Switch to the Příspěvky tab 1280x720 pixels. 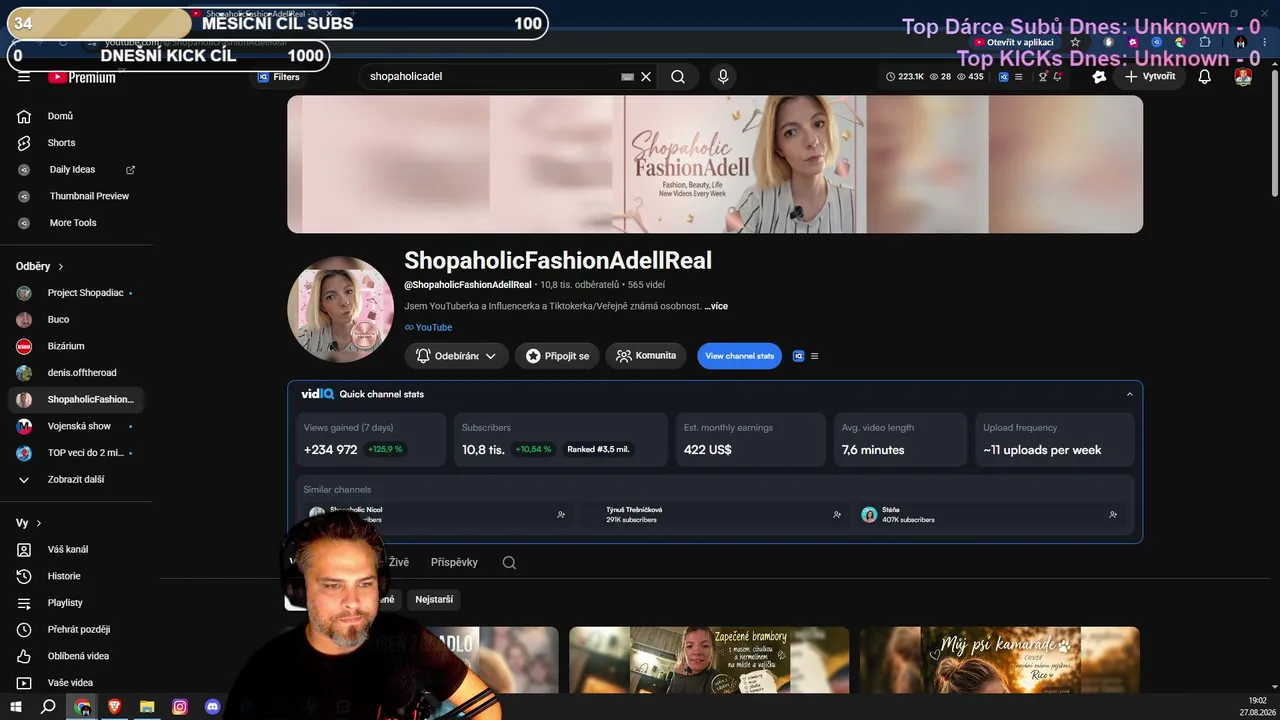tap(454, 563)
